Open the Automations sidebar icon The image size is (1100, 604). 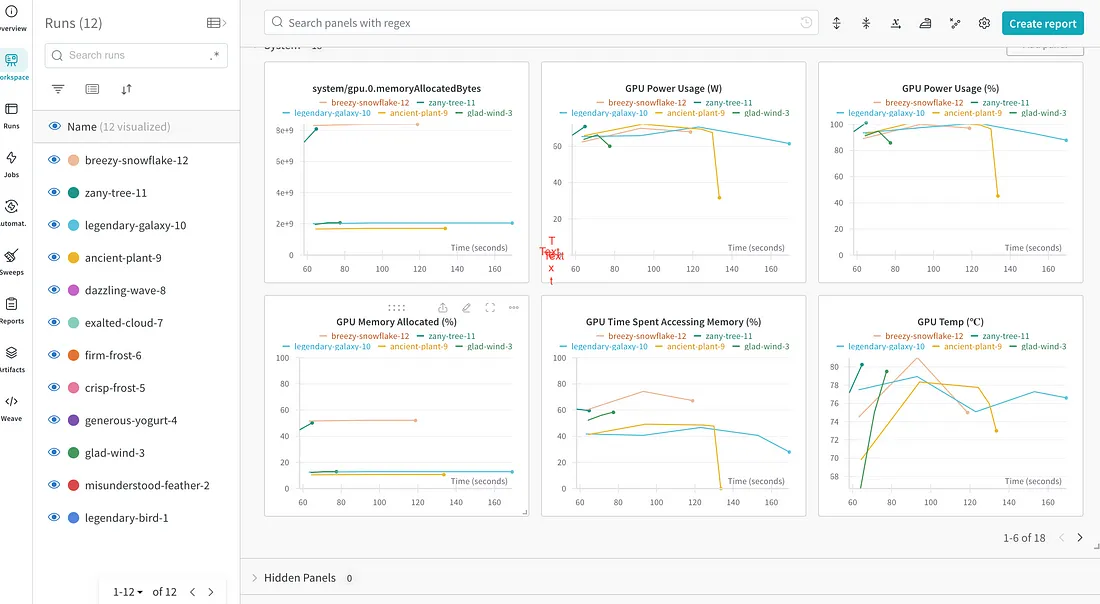(x=11, y=213)
